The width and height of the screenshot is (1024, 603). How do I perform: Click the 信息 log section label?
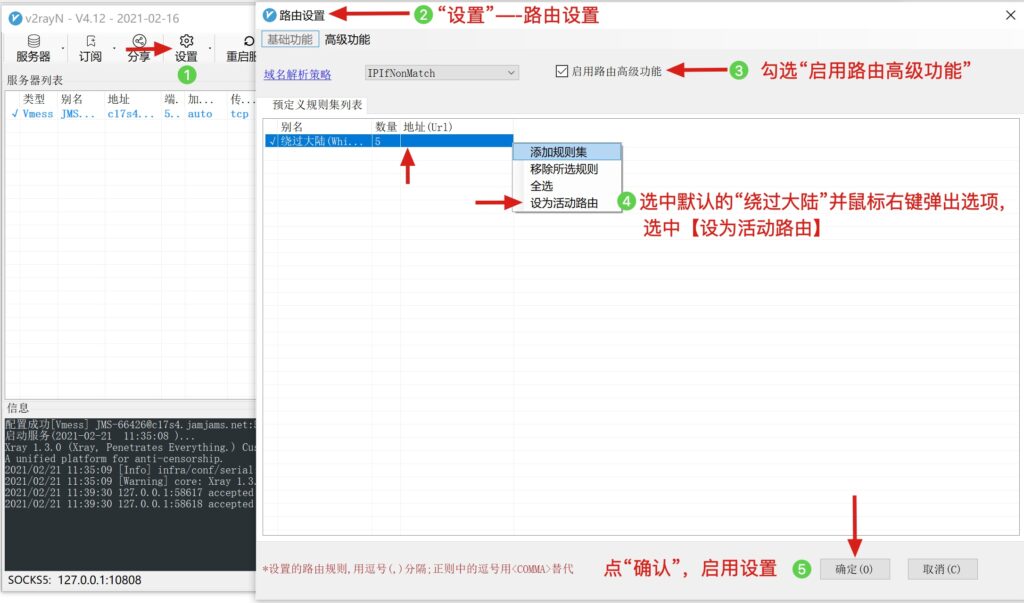tap(18, 408)
